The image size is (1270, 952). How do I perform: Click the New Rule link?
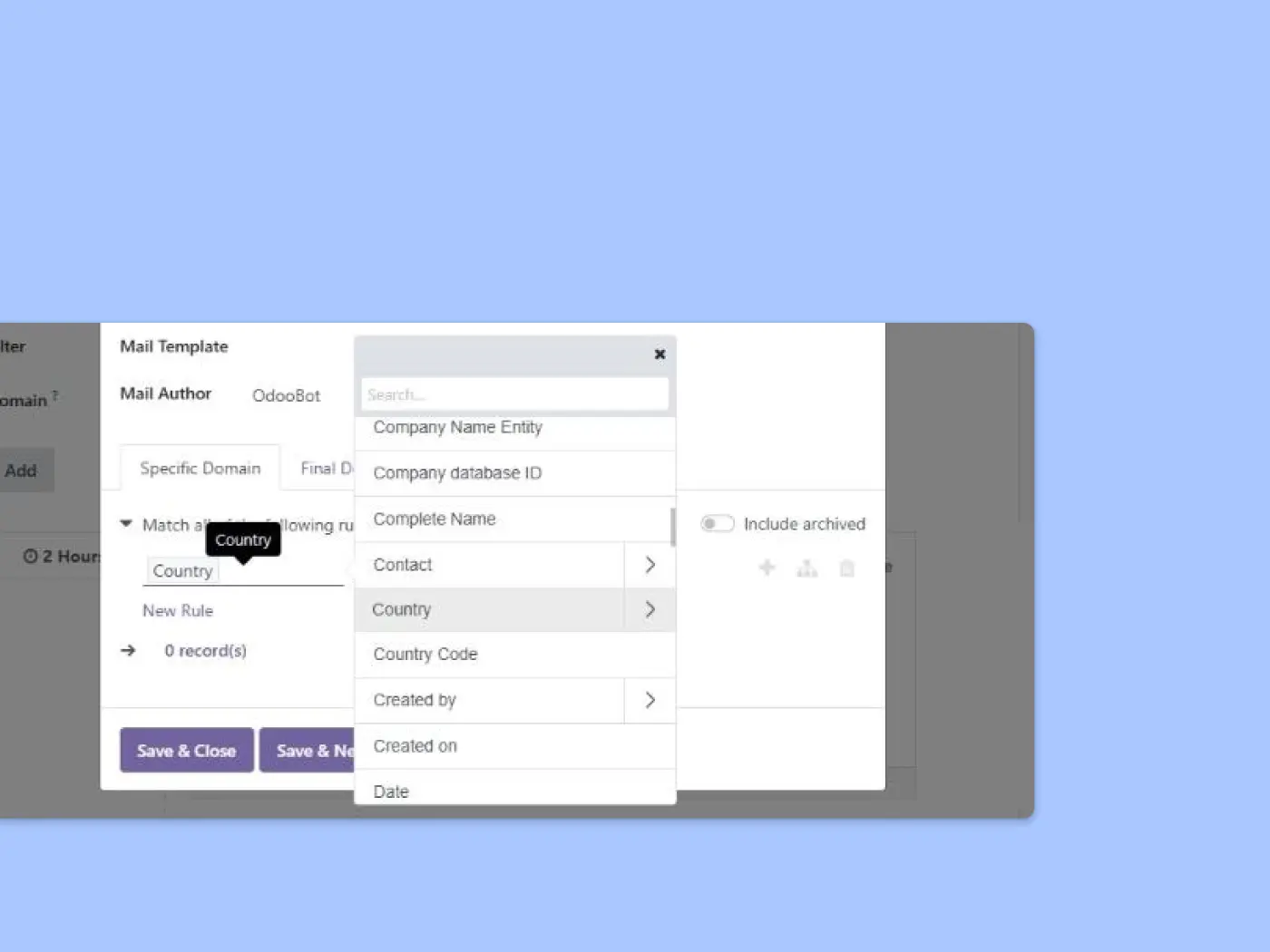(178, 611)
